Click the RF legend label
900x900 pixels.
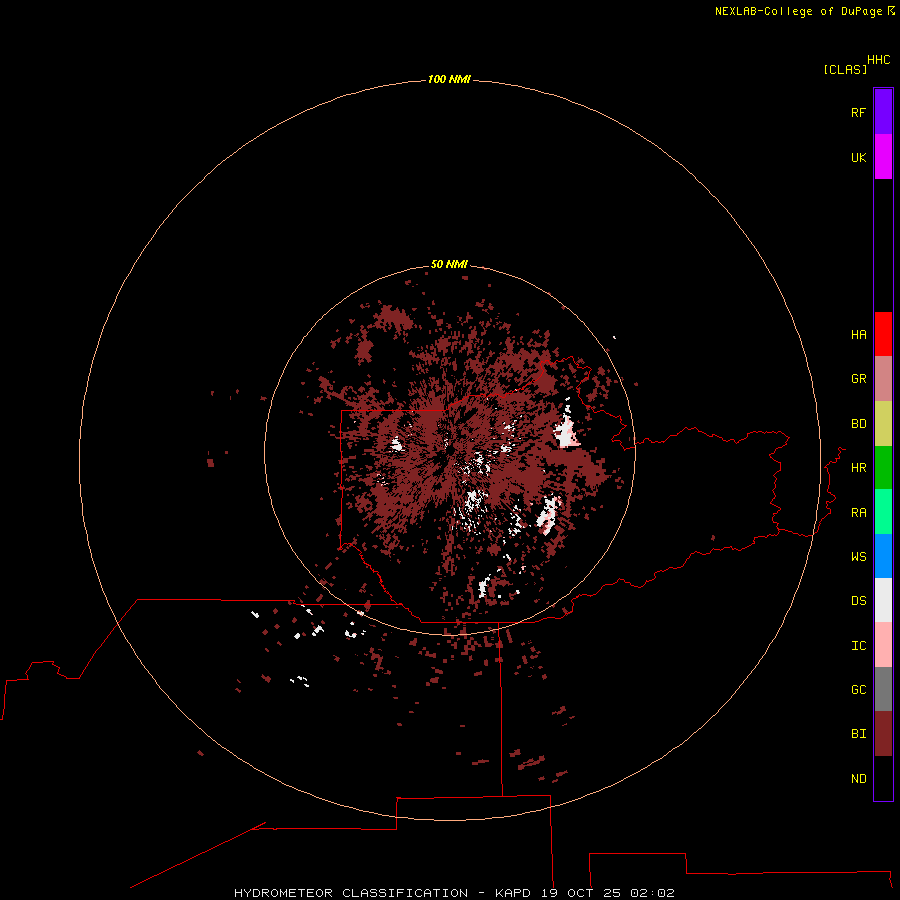(x=858, y=112)
